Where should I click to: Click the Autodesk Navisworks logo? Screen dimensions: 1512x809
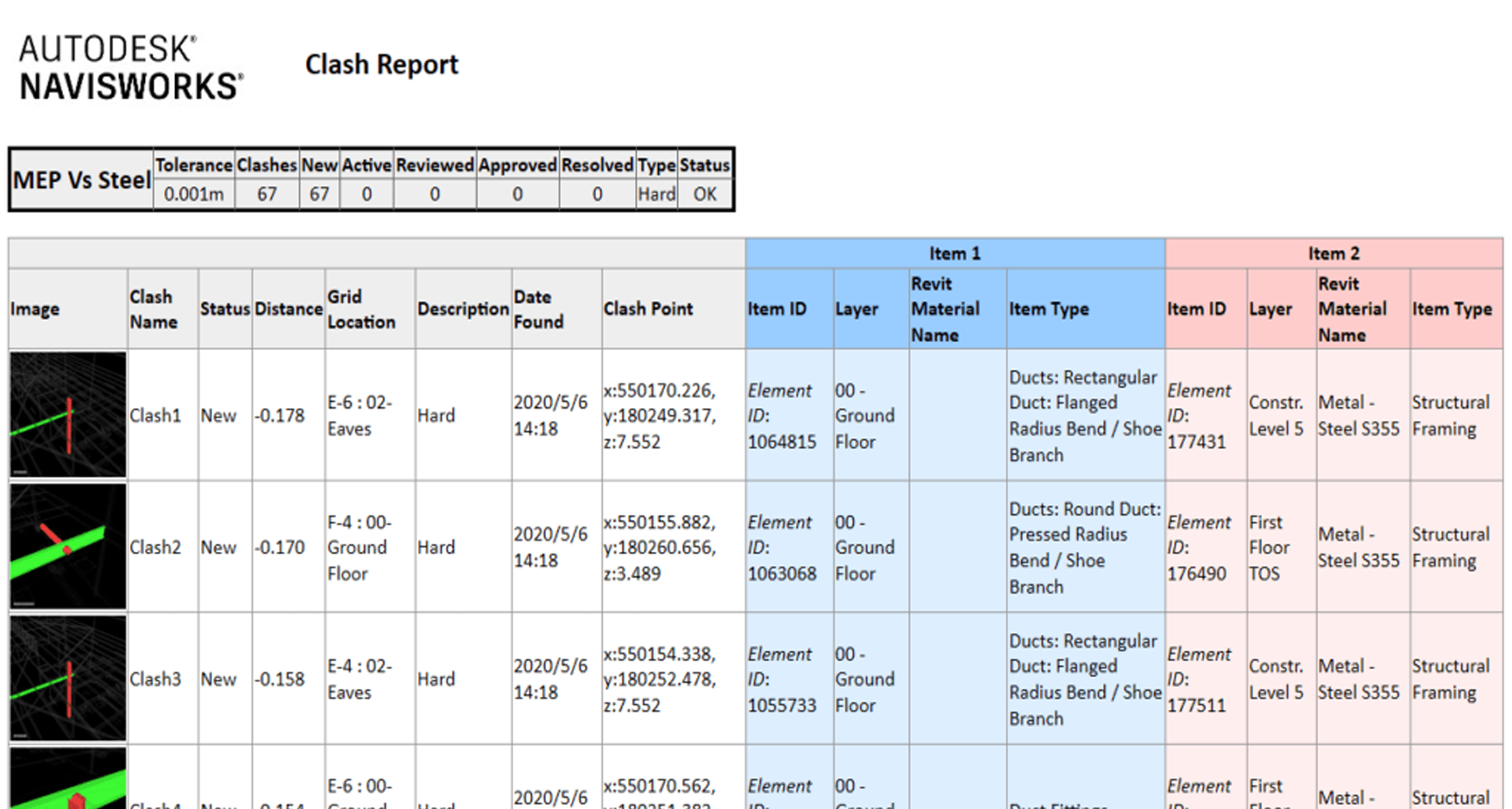click(131, 68)
